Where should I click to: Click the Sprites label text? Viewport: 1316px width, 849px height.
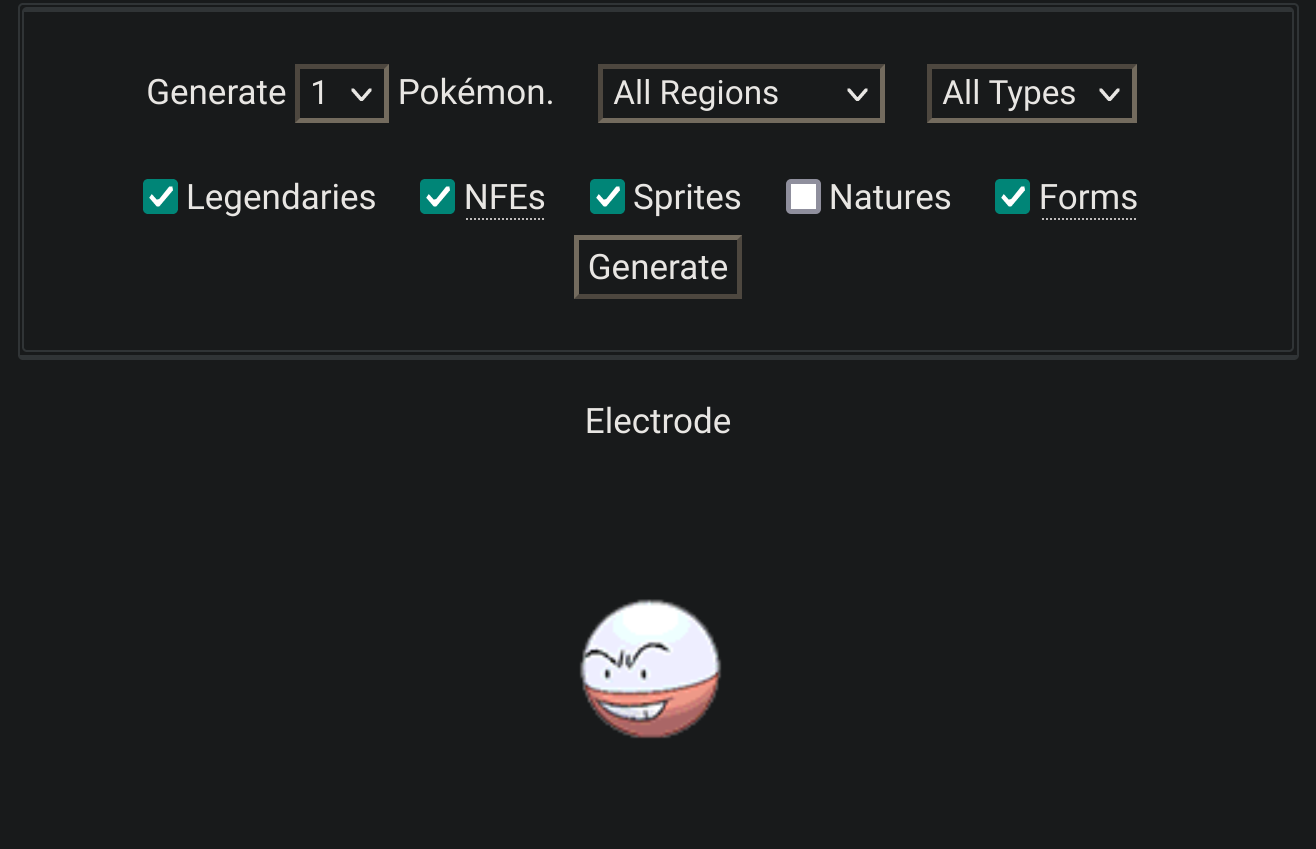coord(687,197)
